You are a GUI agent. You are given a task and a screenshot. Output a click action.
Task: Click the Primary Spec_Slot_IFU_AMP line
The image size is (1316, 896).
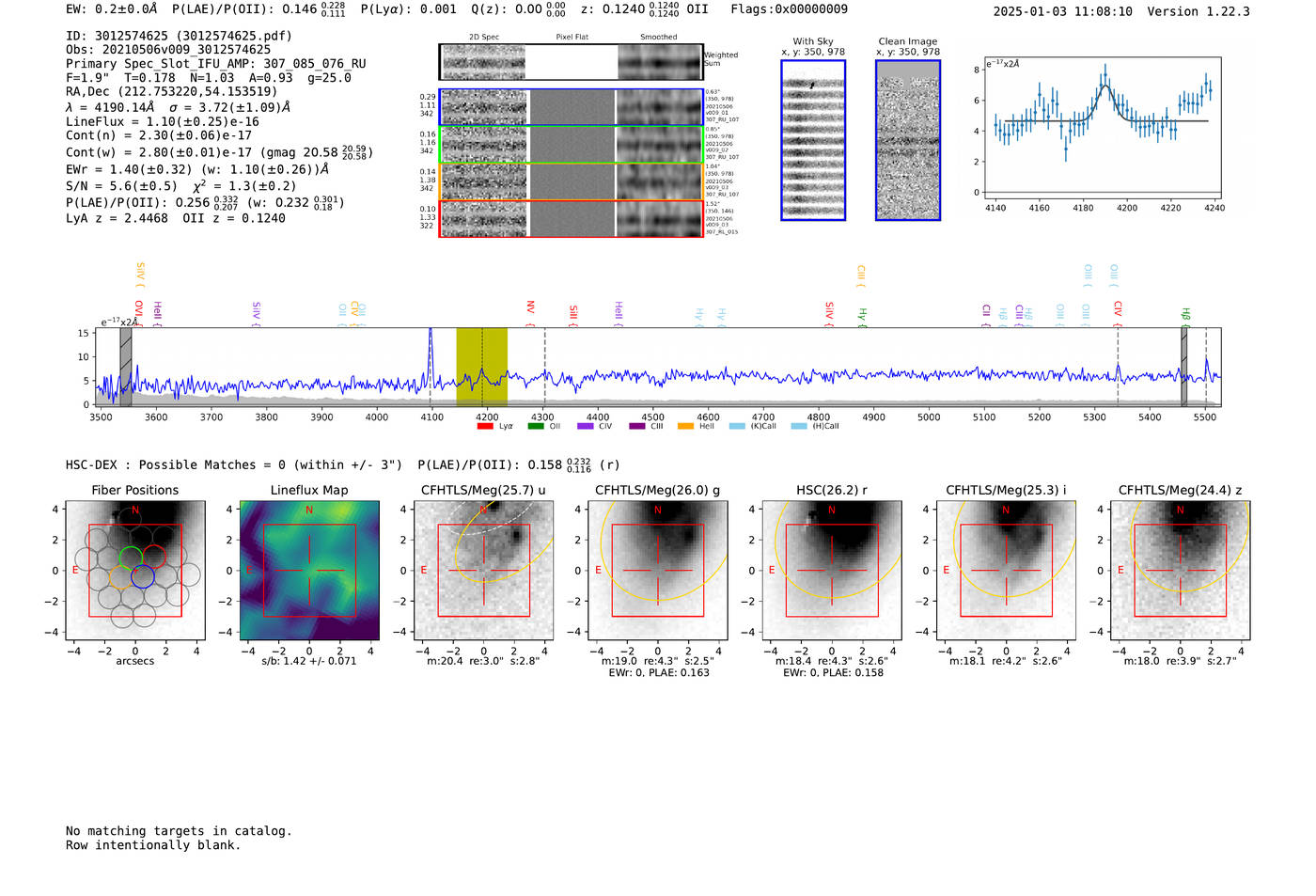point(216,64)
